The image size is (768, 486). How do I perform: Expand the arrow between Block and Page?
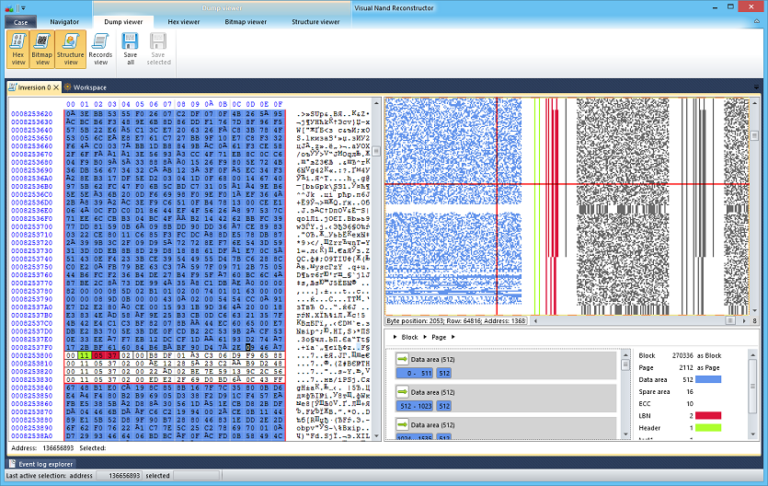coord(425,337)
